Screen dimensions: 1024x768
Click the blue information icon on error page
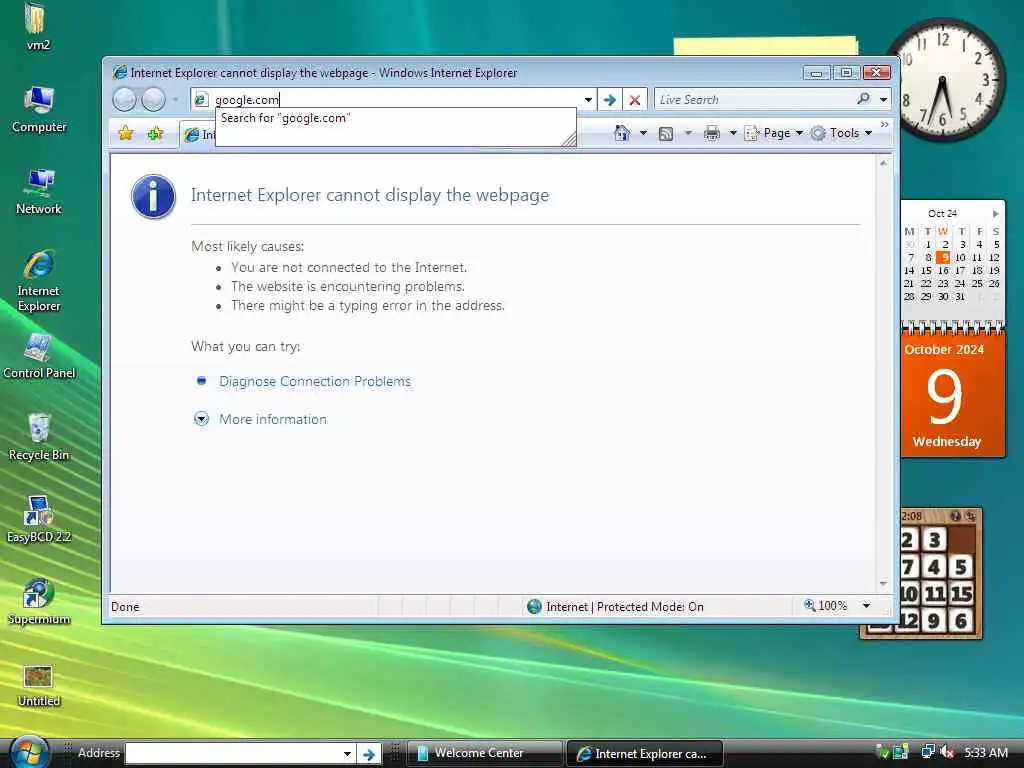[x=153, y=197]
